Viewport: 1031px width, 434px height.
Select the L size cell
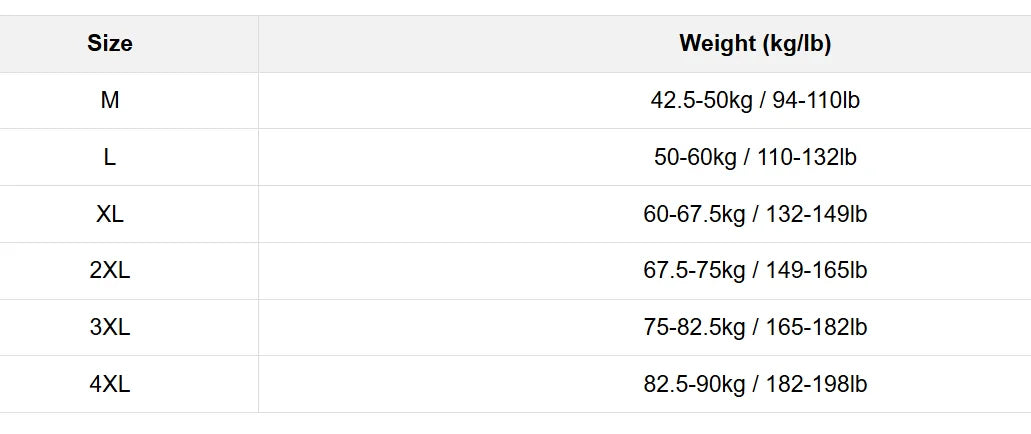tap(110, 157)
